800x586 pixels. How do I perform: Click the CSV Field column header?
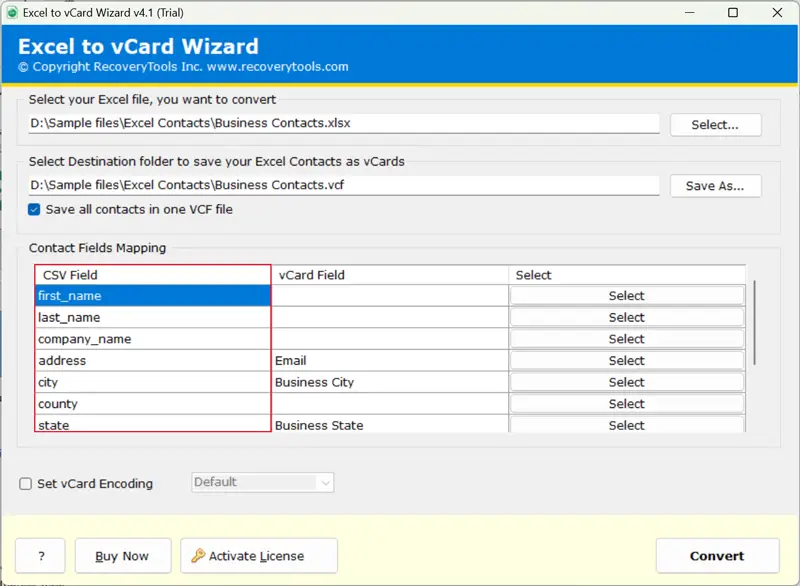pos(152,275)
